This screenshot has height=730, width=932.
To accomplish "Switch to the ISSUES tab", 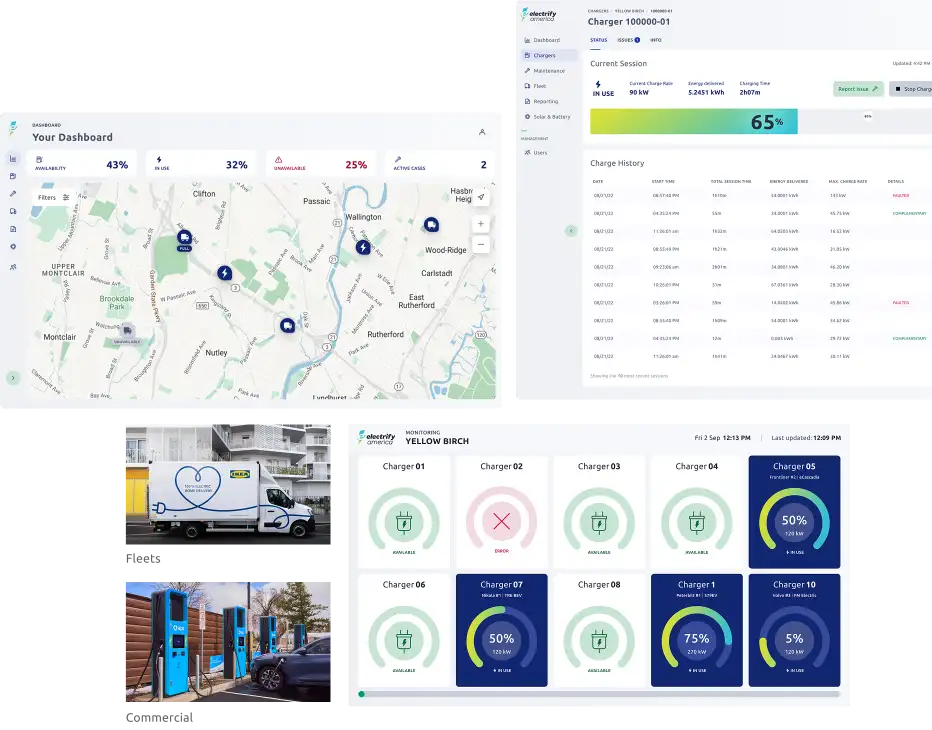I will pyautogui.click(x=628, y=40).
